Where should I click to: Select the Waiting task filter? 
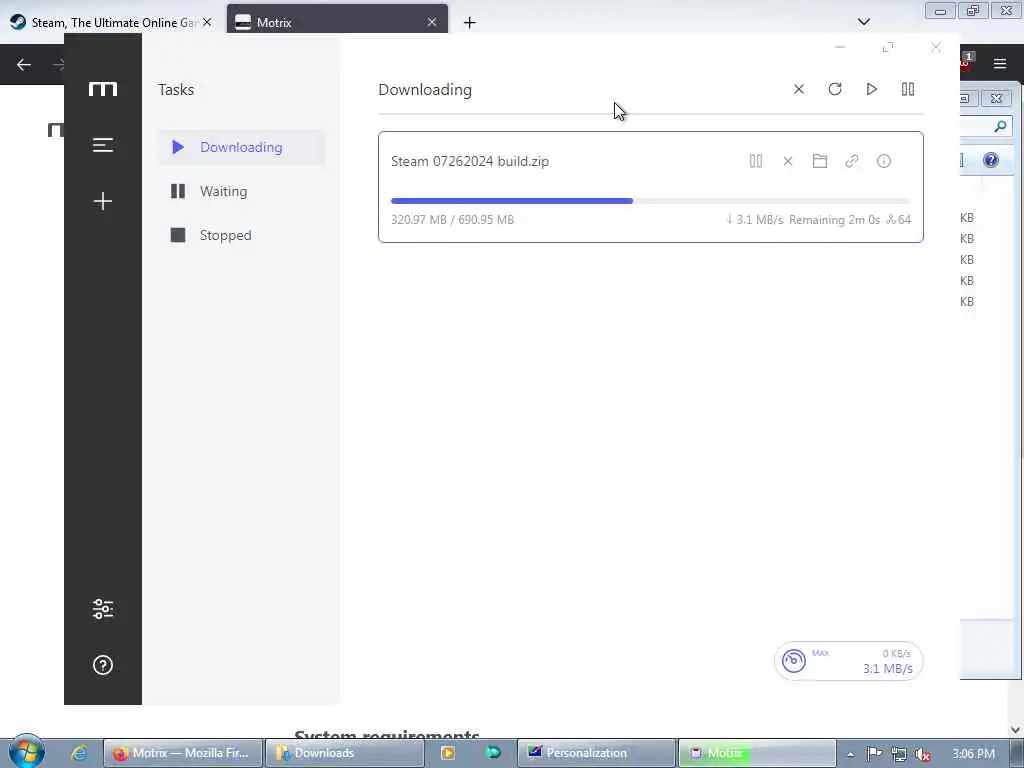pyautogui.click(x=241, y=191)
